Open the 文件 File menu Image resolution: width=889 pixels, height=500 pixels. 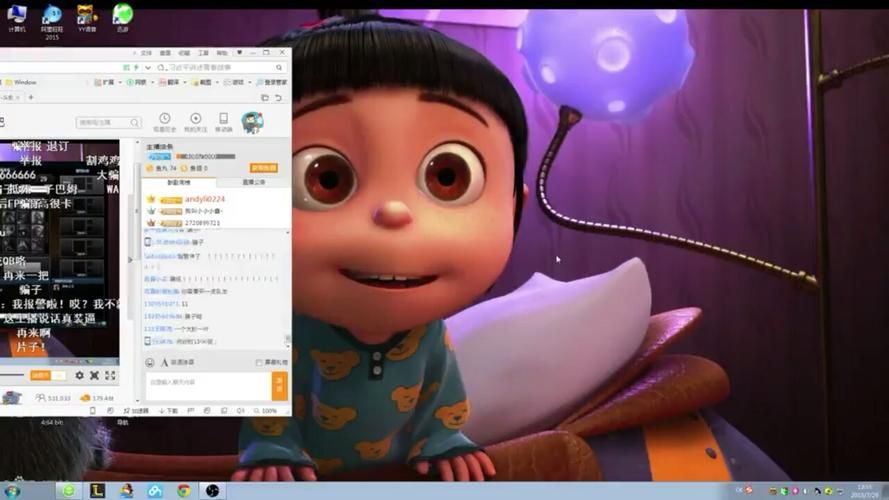click(146, 53)
